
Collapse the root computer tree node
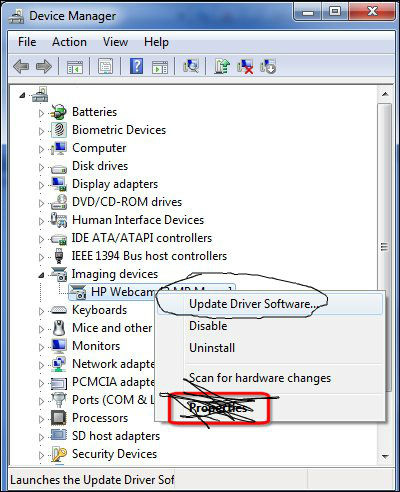(x=23, y=96)
